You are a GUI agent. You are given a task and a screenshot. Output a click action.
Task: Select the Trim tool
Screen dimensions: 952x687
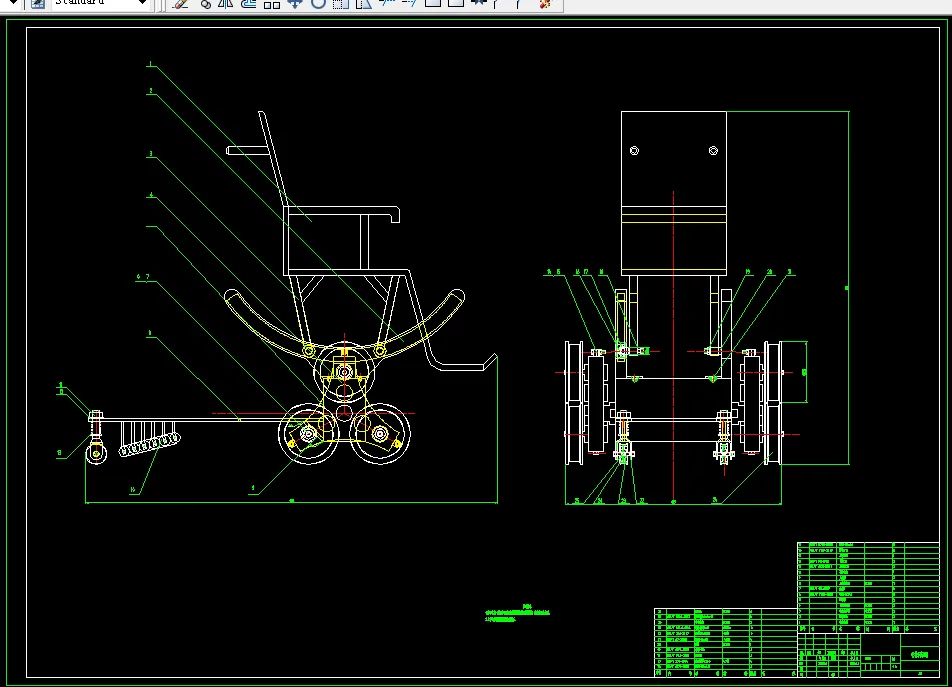pos(386,4)
